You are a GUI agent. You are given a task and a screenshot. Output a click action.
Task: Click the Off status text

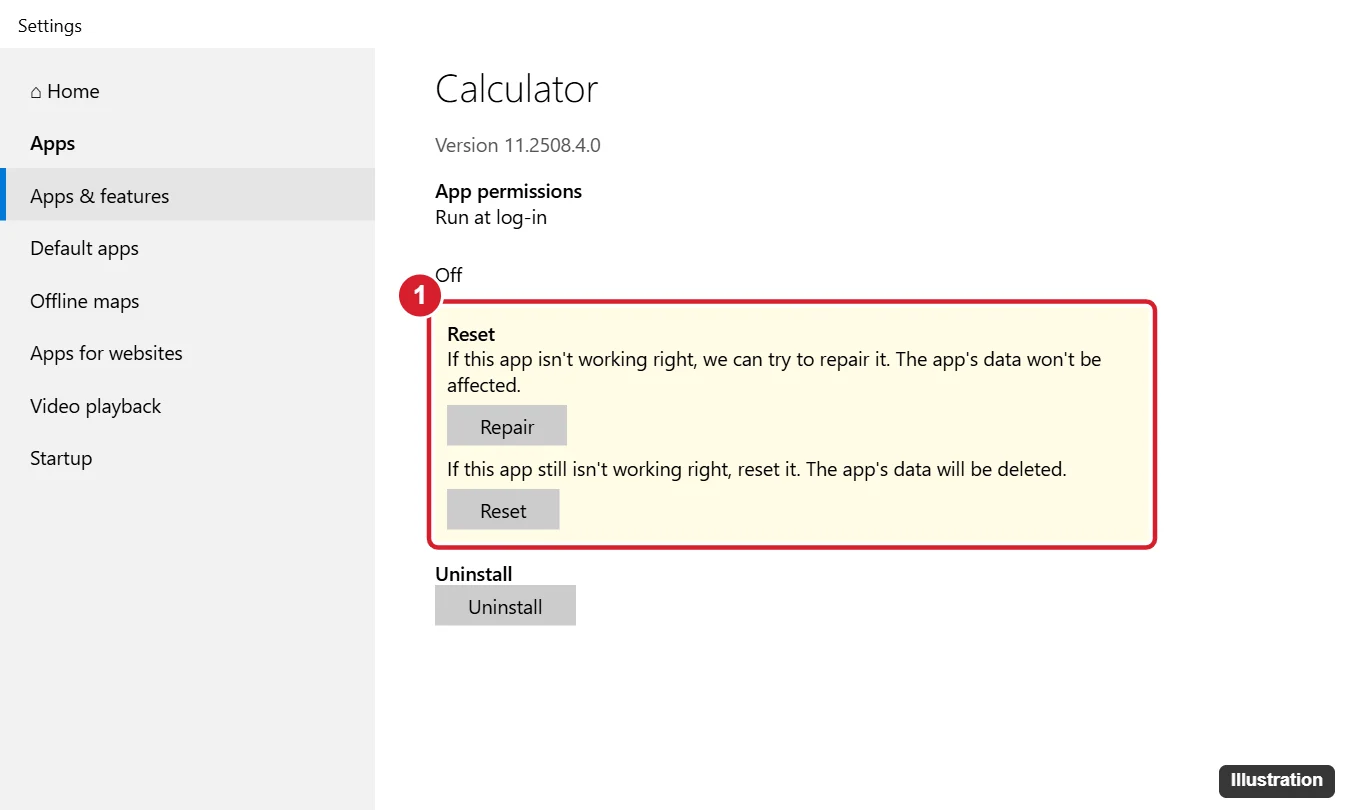coord(449,275)
